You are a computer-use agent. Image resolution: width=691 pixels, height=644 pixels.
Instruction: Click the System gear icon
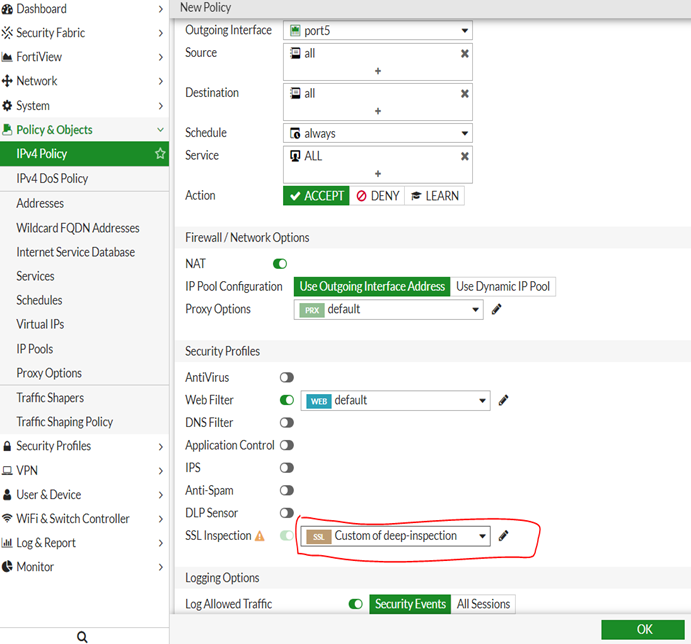pos(7,106)
